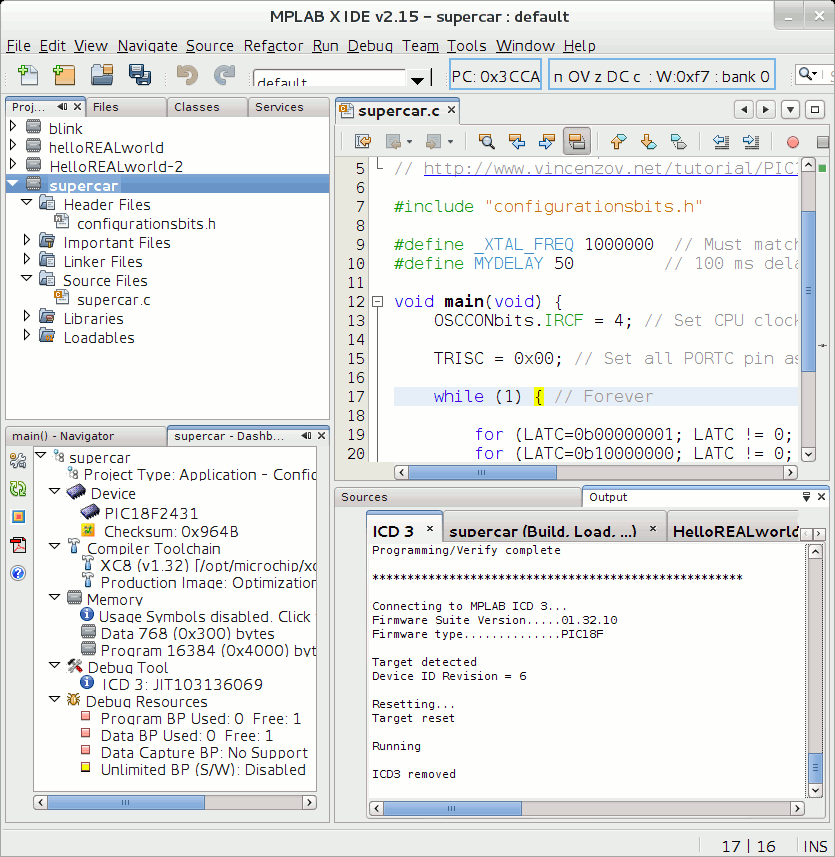This screenshot has width=835, height=857.
Task: Open configurationsbits.h in the project tree
Action: pyautogui.click(x=146, y=224)
